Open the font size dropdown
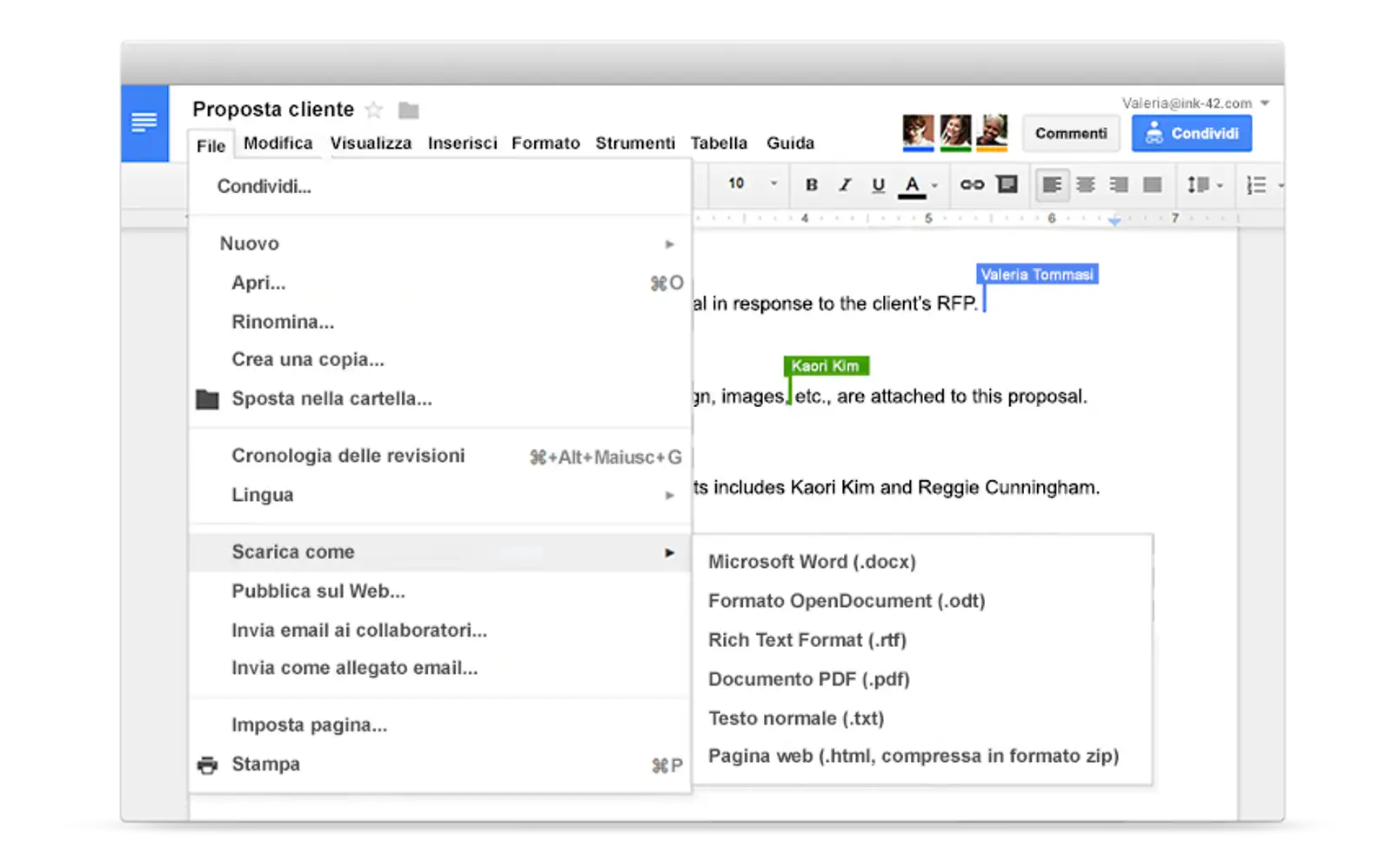This screenshot has height=868, width=1392. 752,184
